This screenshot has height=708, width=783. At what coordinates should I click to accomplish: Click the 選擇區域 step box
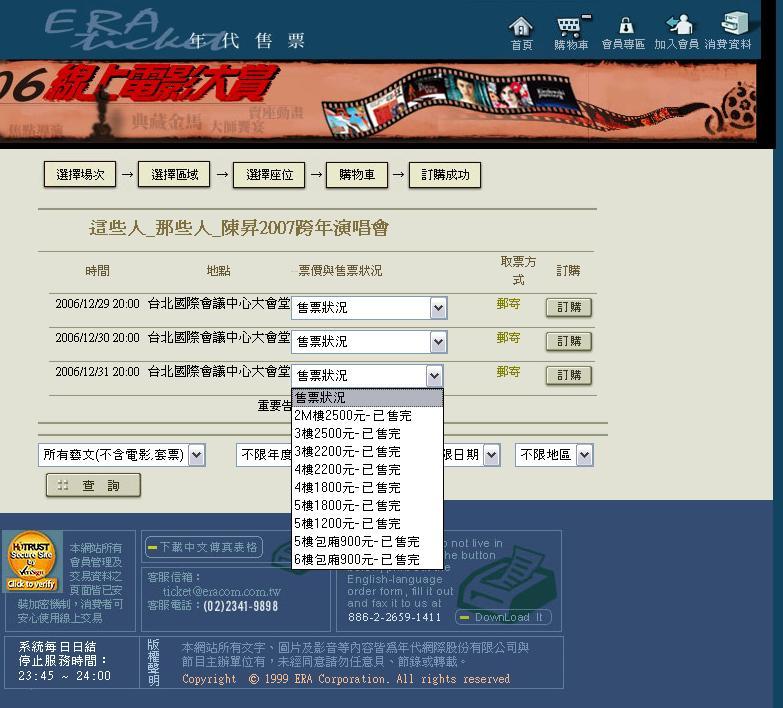[174, 174]
